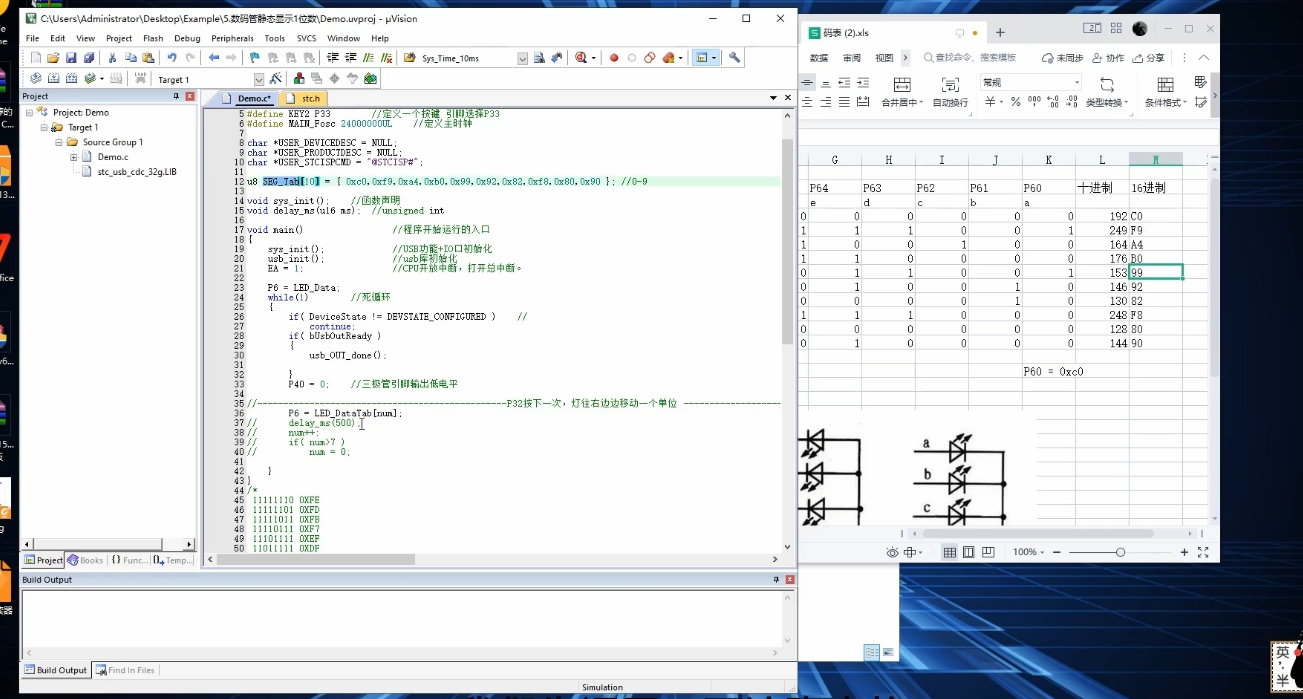
Task: Pin the Project panel
Action: click(176, 96)
